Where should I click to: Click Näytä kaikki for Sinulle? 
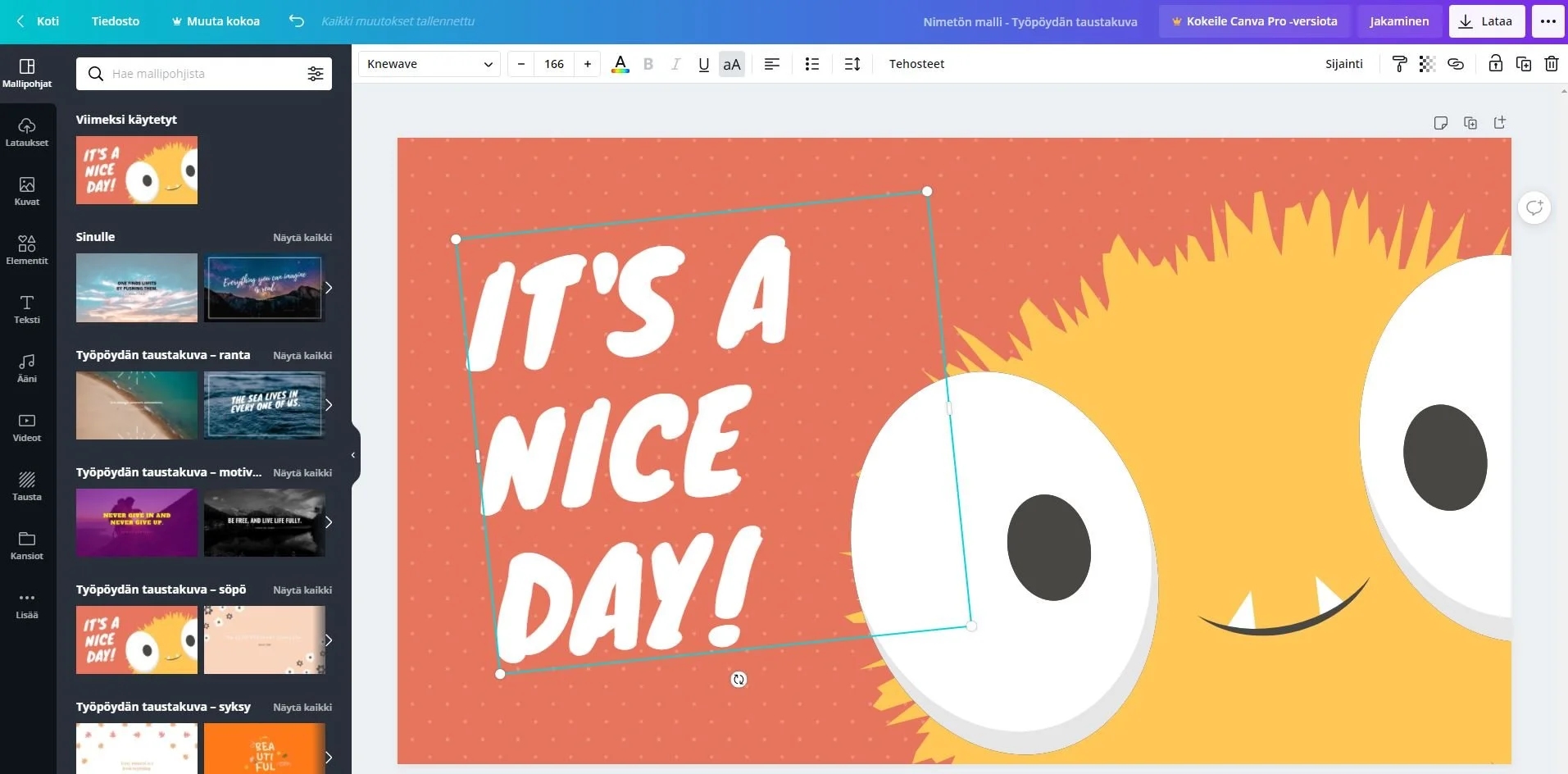(302, 238)
